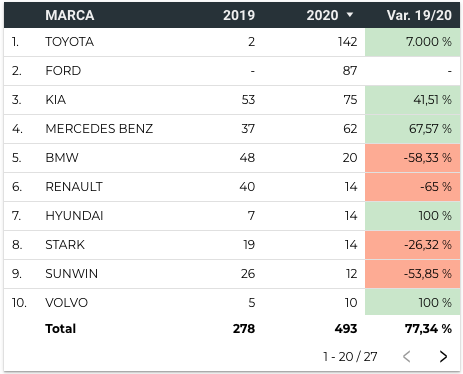Select the FORD brand name

(63, 71)
